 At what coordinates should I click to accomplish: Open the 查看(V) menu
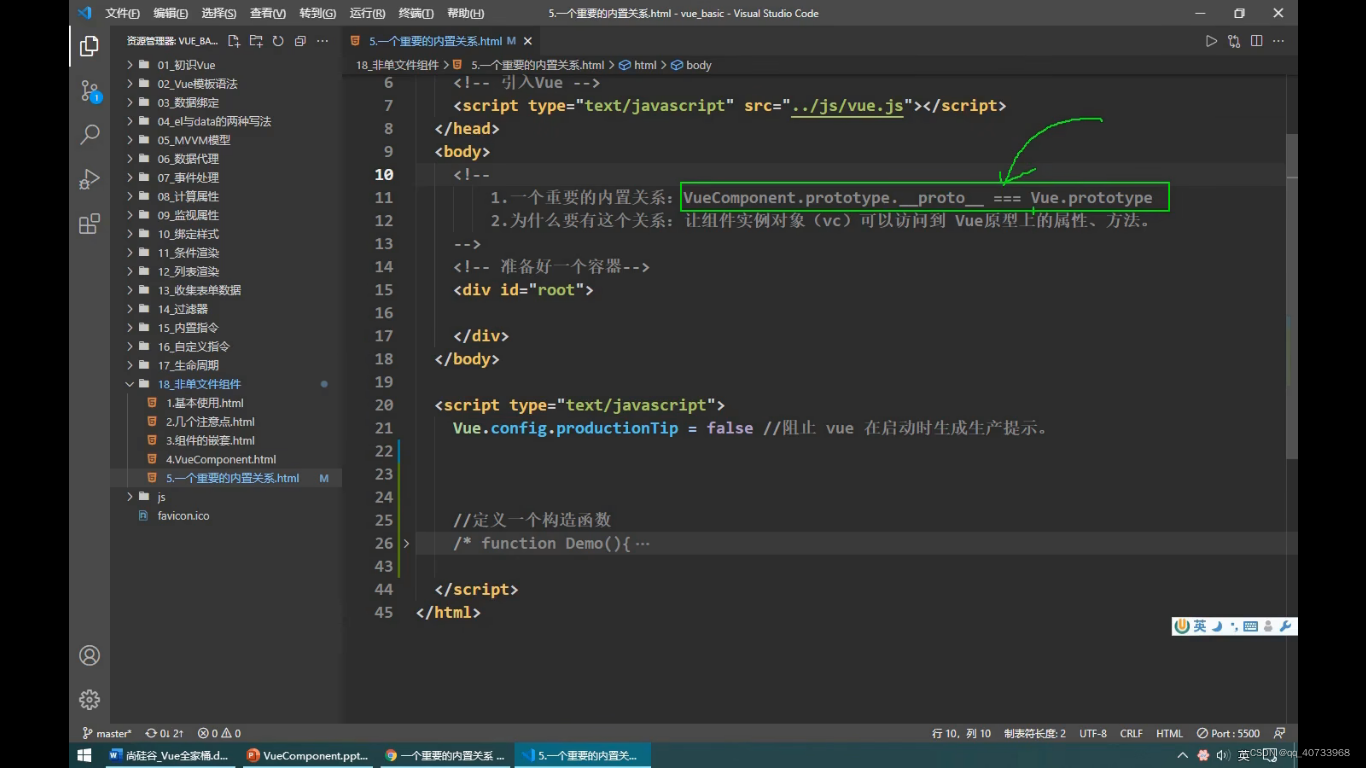click(x=267, y=13)
